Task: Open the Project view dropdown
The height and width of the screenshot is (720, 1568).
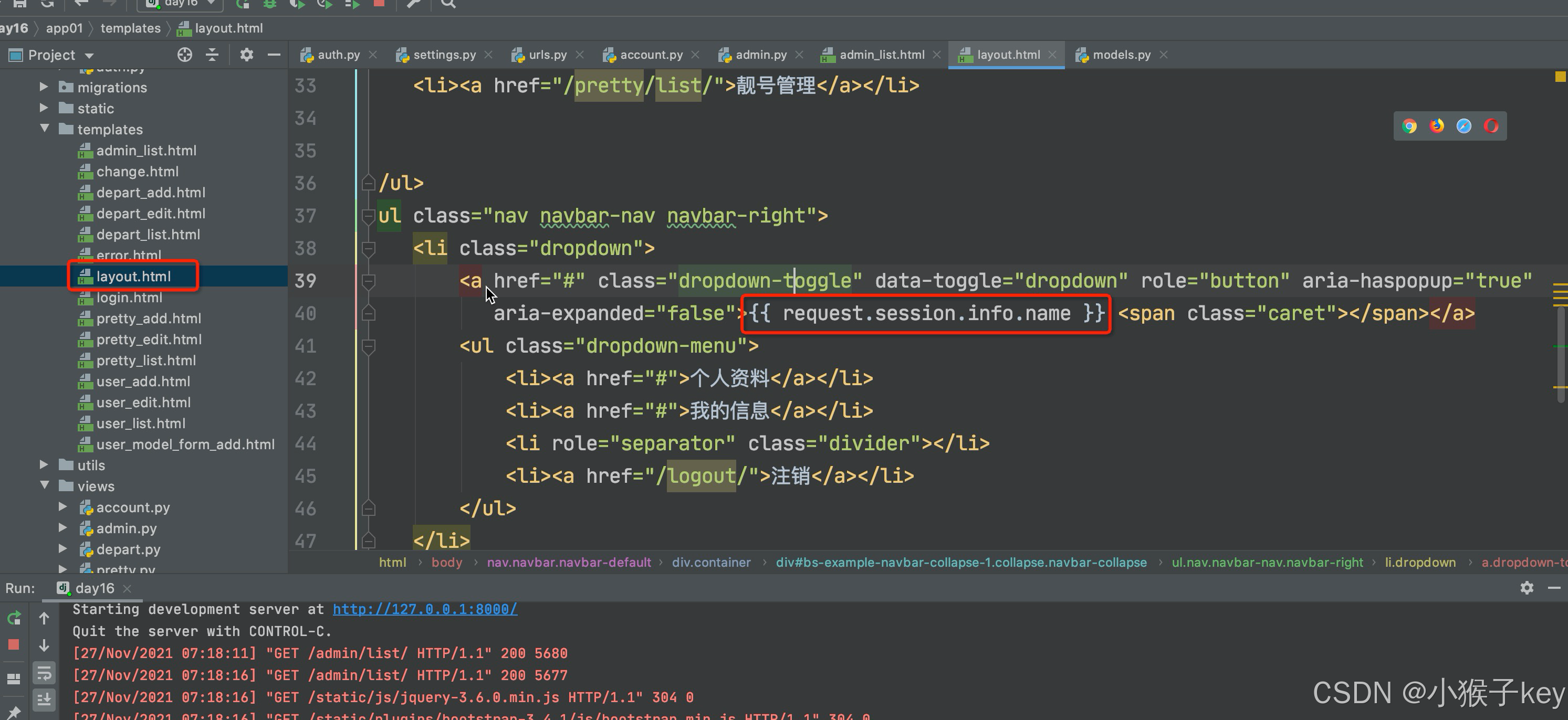Action: pos(89,55)
